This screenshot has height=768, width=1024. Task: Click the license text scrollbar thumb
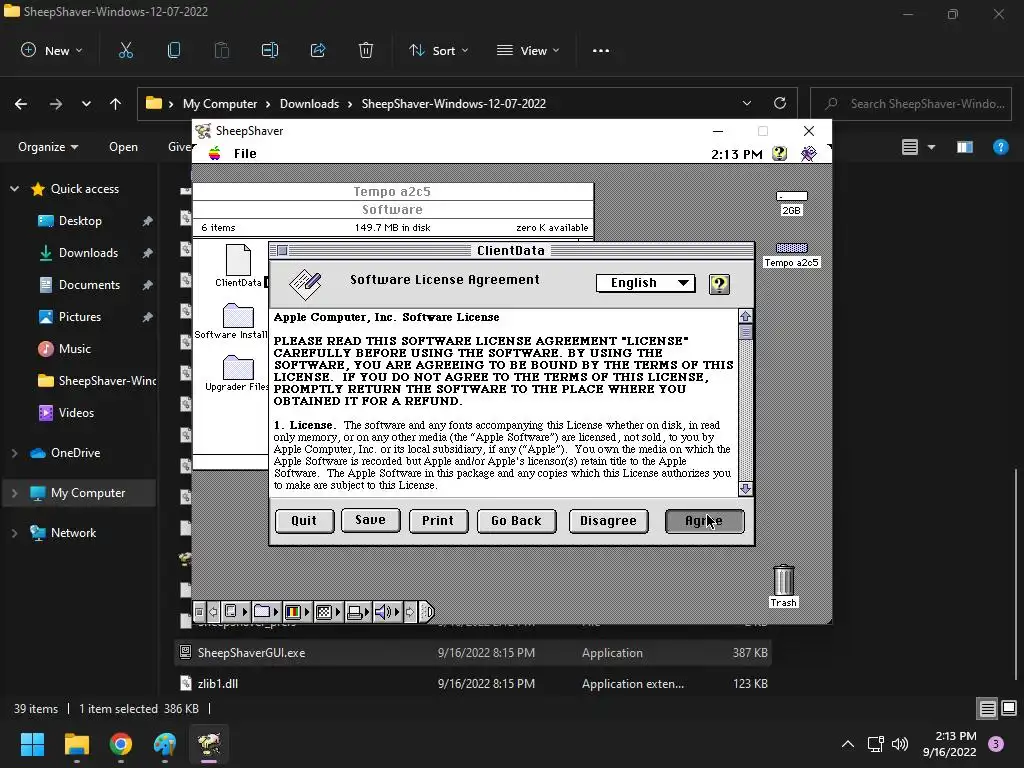[745, 332]
